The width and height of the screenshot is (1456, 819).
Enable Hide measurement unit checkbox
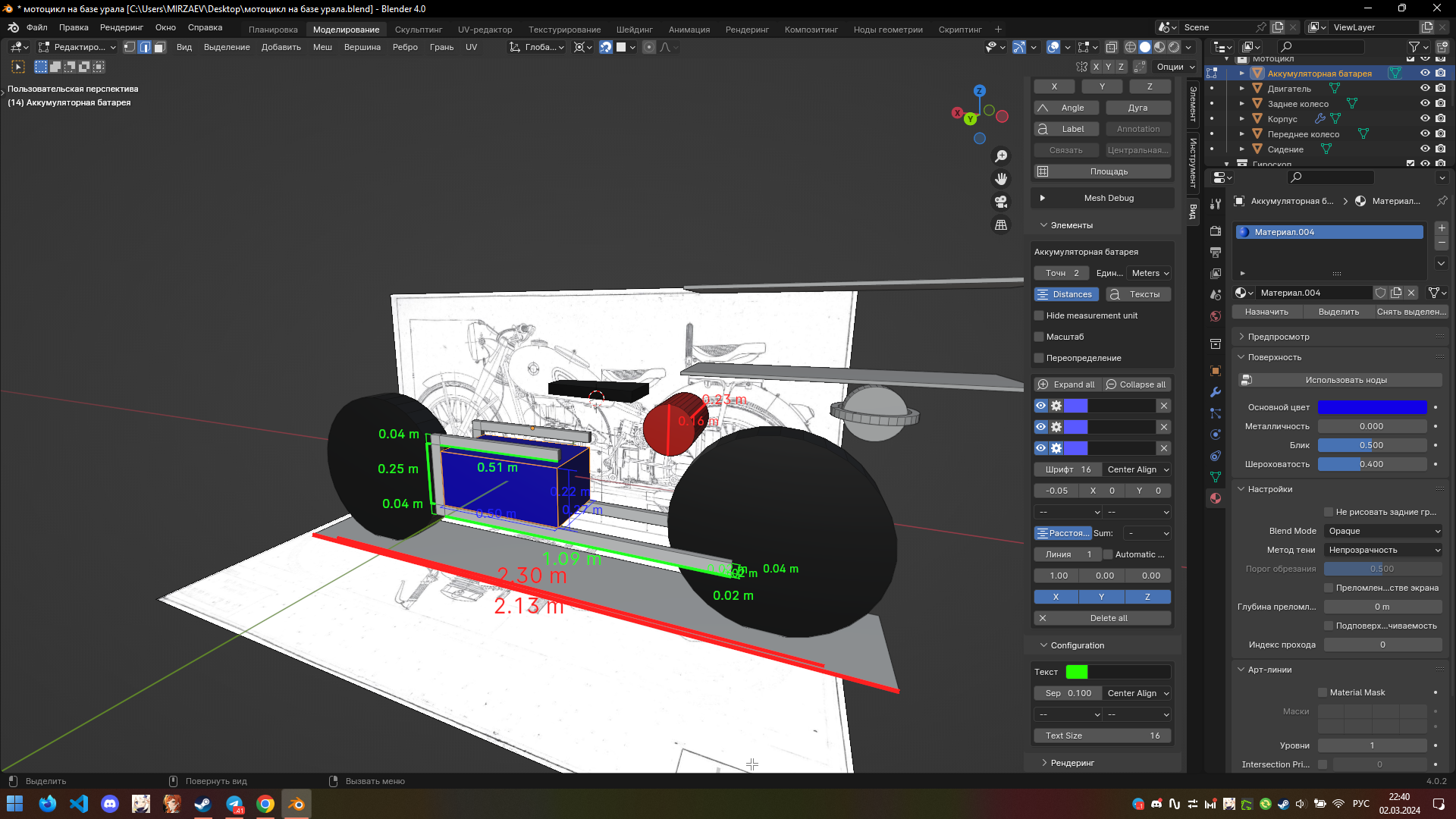pyautogui.click(x=1039, y=315)
